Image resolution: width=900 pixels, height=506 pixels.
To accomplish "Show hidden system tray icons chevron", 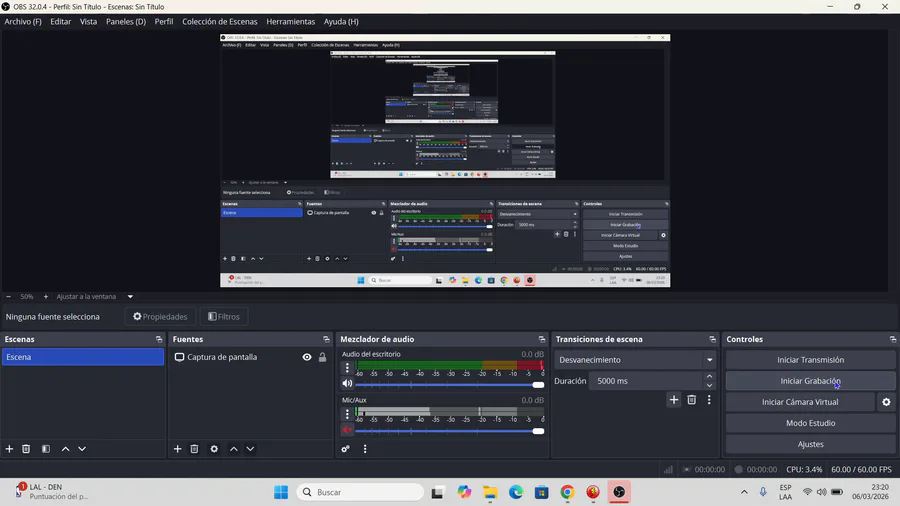I will tap(744, 492).
